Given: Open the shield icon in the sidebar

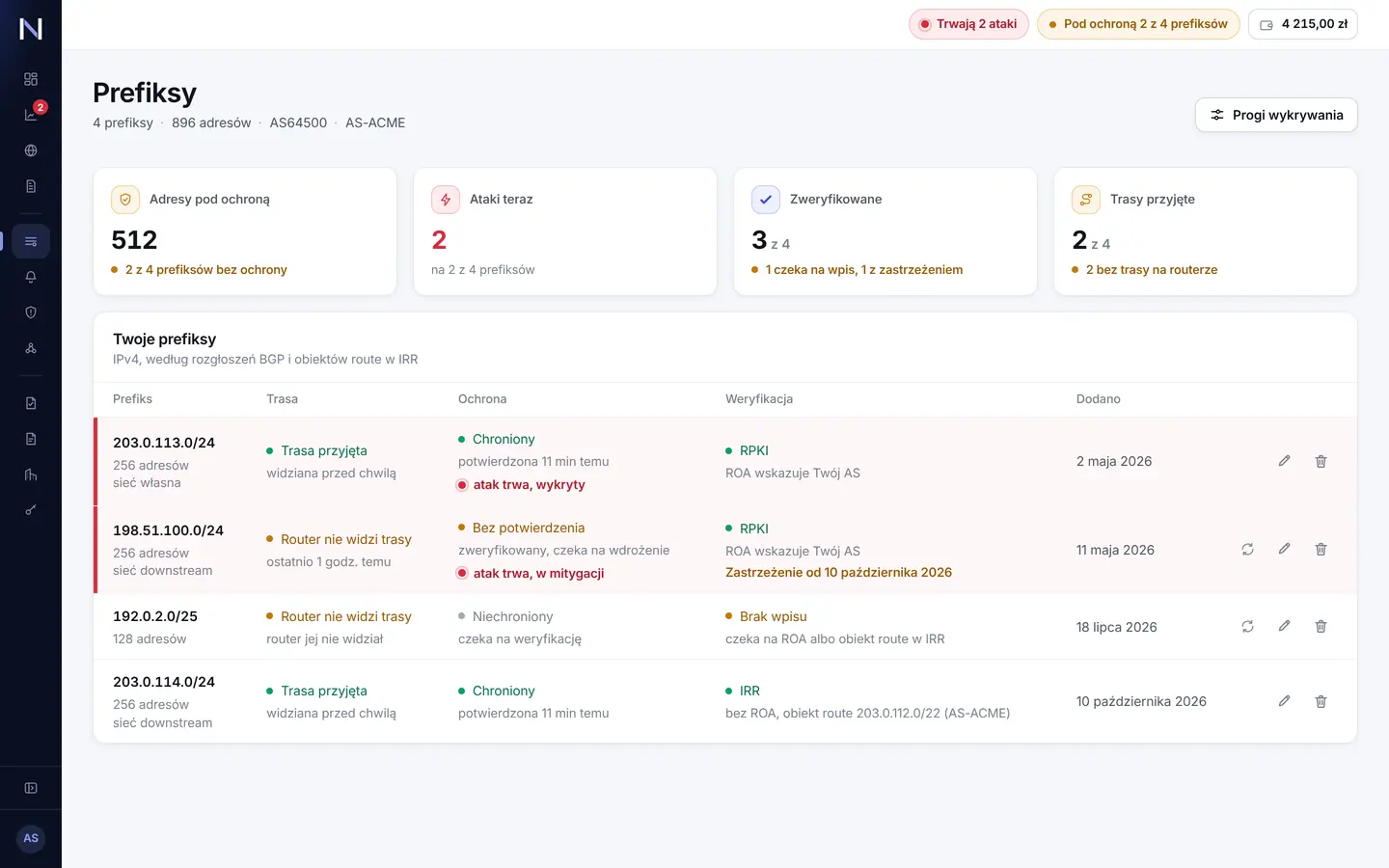Looking at the screenshot, I should [x=31, y=312].
